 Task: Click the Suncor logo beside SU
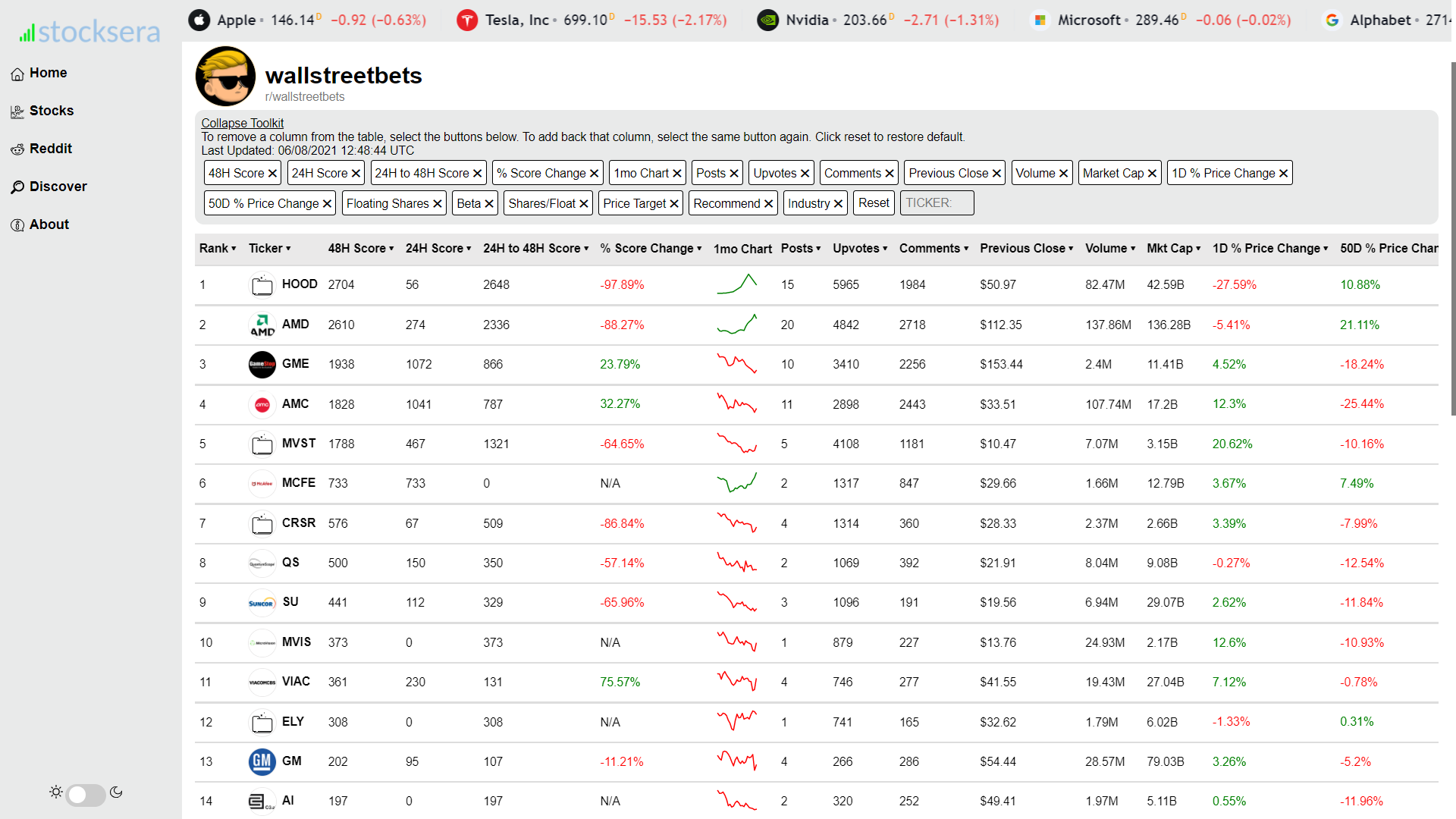(x=262, y=603)
